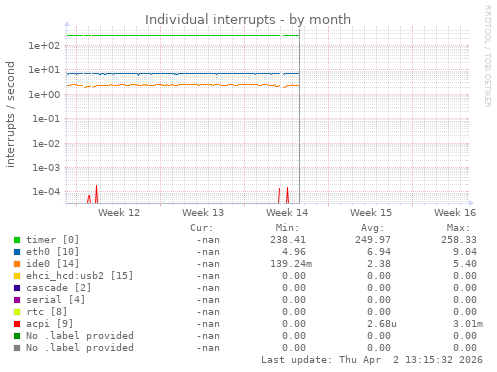Click ide0 average value 2.38
This screenshot has width=497, height=372.
(x=379, y=264)
